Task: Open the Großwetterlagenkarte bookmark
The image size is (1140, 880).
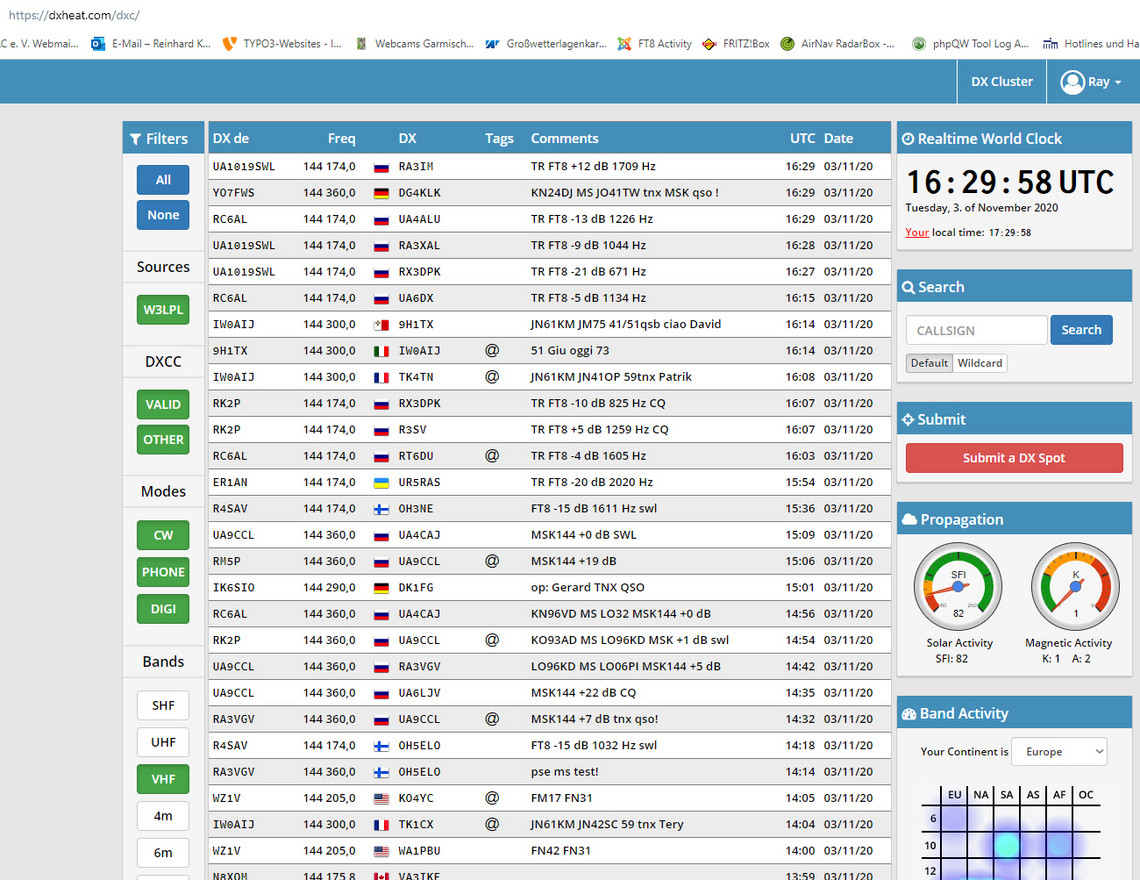Action: click(x=547, y=44)
